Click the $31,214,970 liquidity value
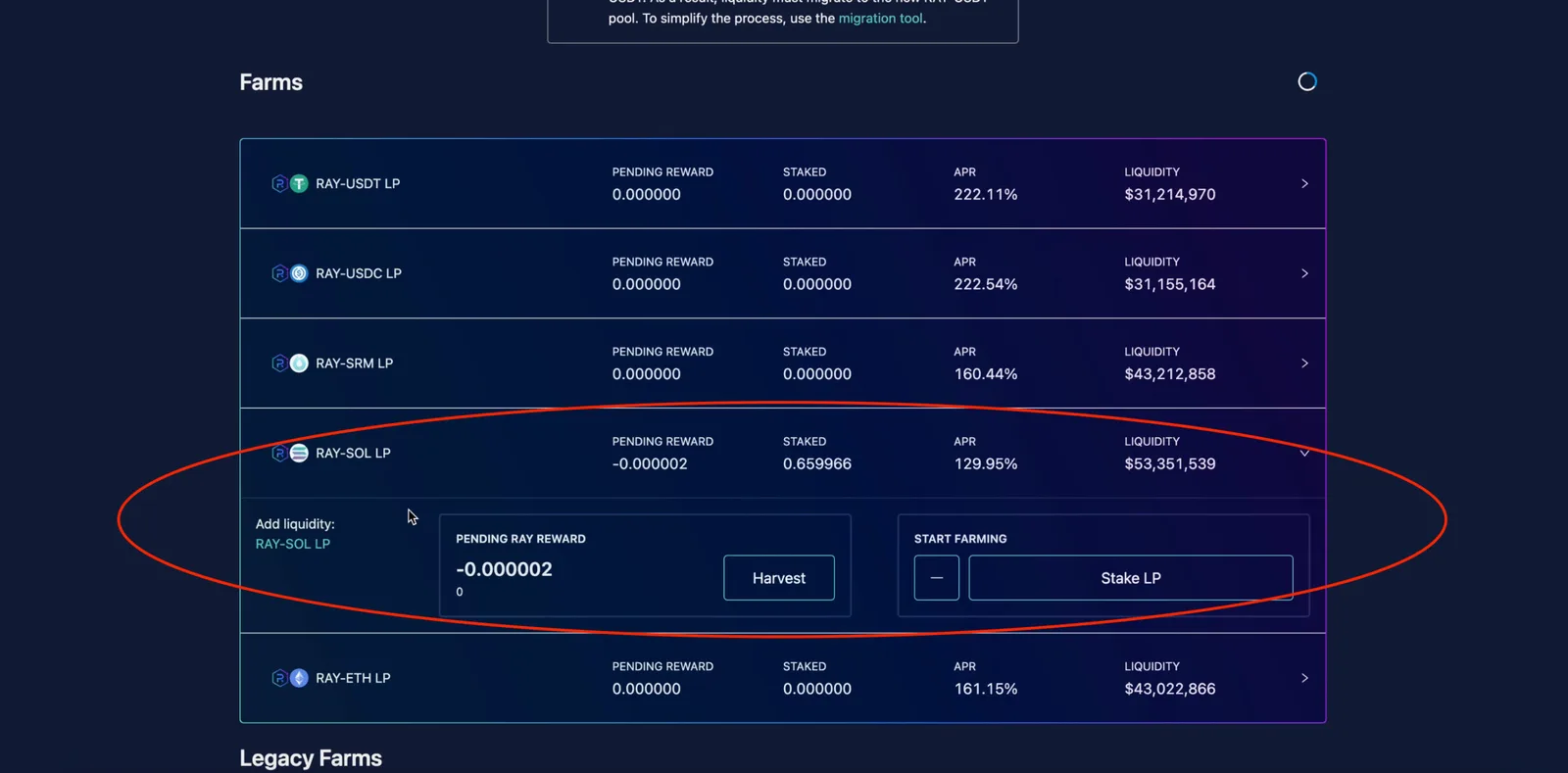 coord(1170,195)
